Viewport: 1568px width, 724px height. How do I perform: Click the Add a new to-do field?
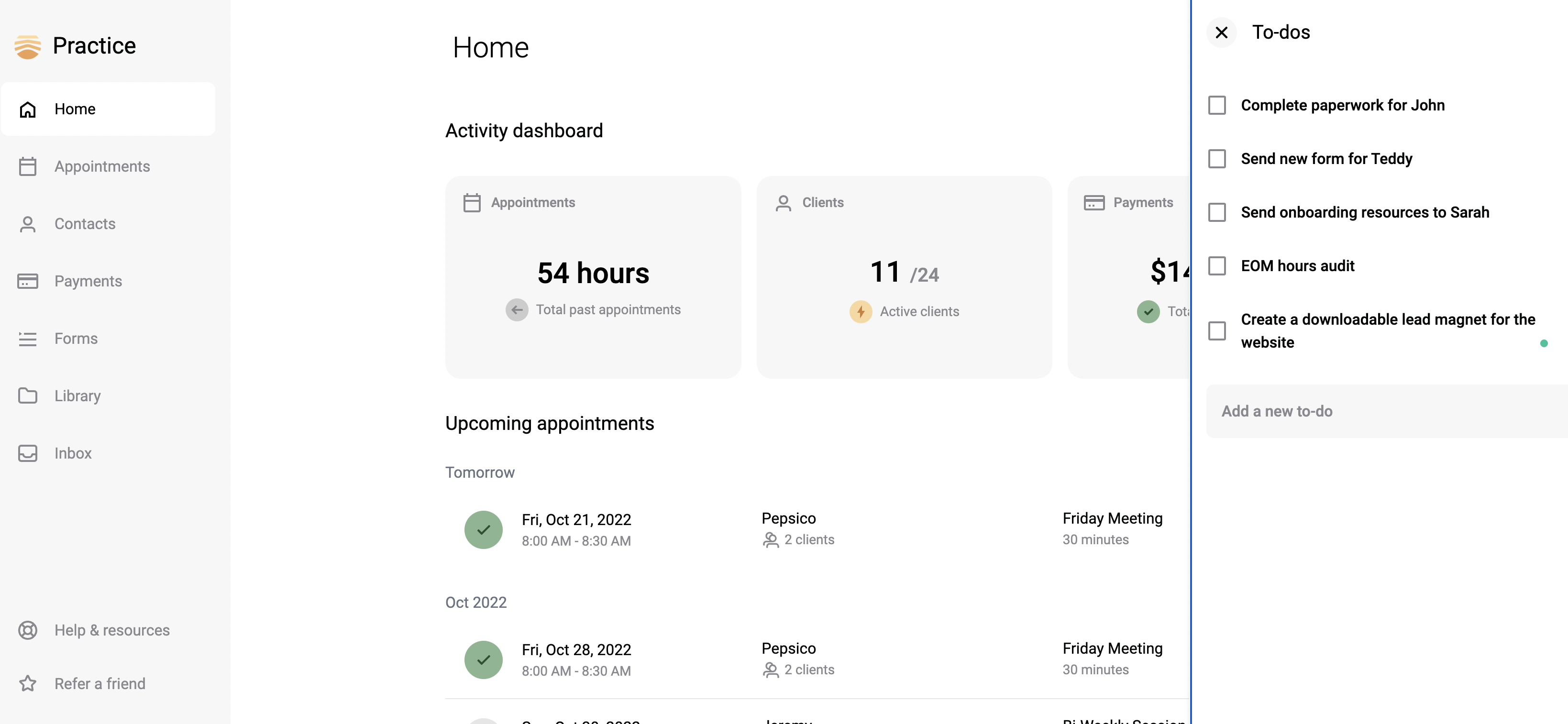[1387, 411]
